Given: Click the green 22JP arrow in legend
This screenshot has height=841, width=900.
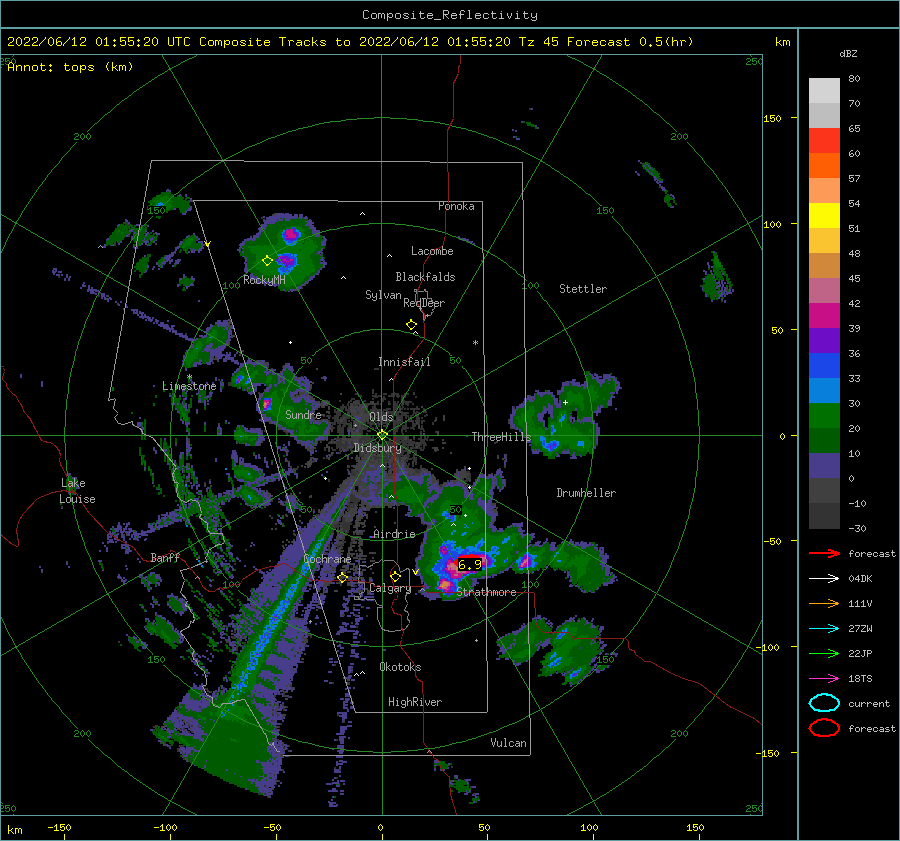Looking at the screenshot, I should click(x=824, y=653).
